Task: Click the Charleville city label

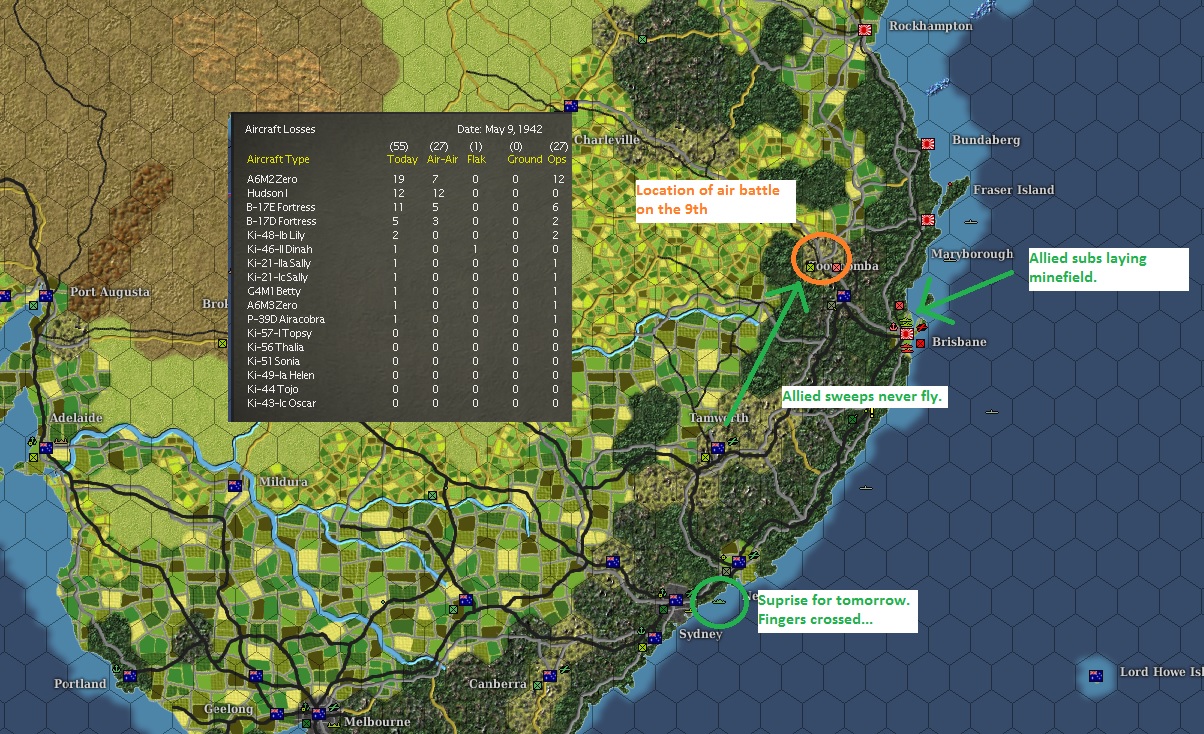Action: click(606, 140)
